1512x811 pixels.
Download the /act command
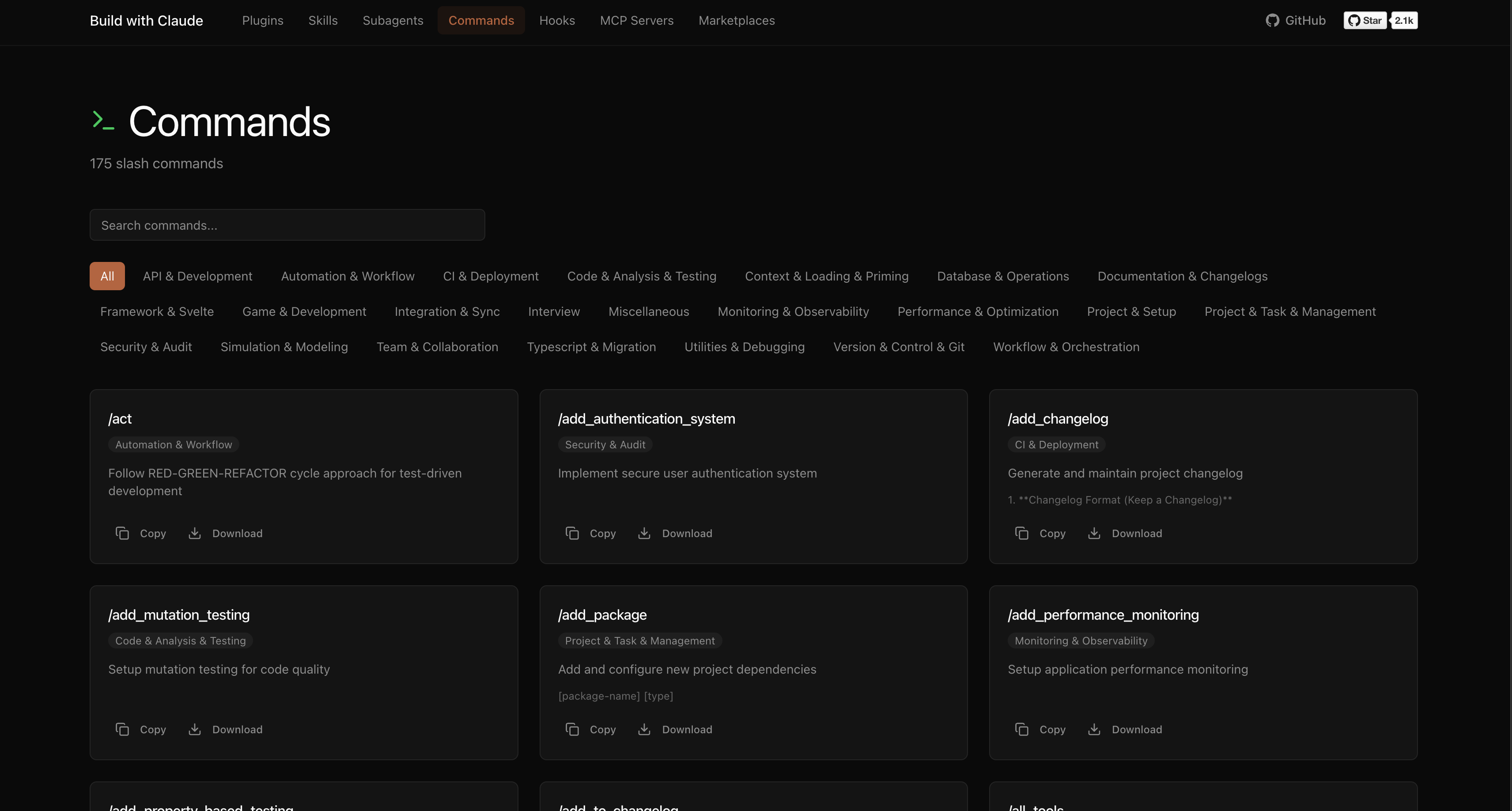(x=225, y=533)
